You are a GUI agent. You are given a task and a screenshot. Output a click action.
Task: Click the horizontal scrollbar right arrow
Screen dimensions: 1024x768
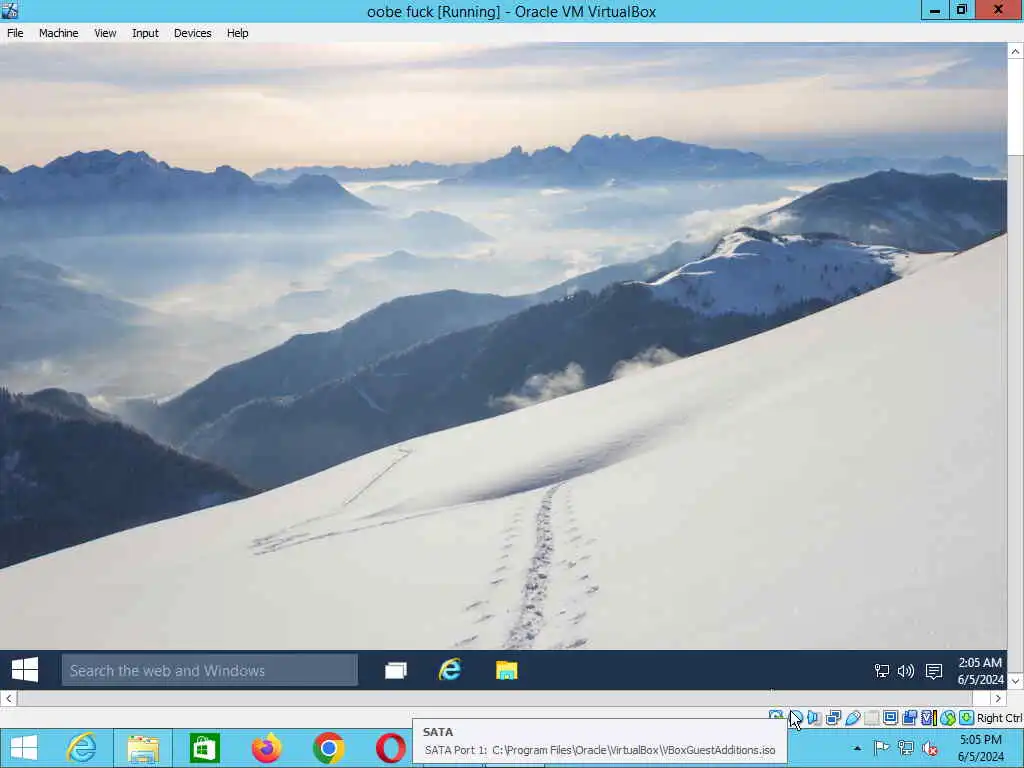click(998, 698)
